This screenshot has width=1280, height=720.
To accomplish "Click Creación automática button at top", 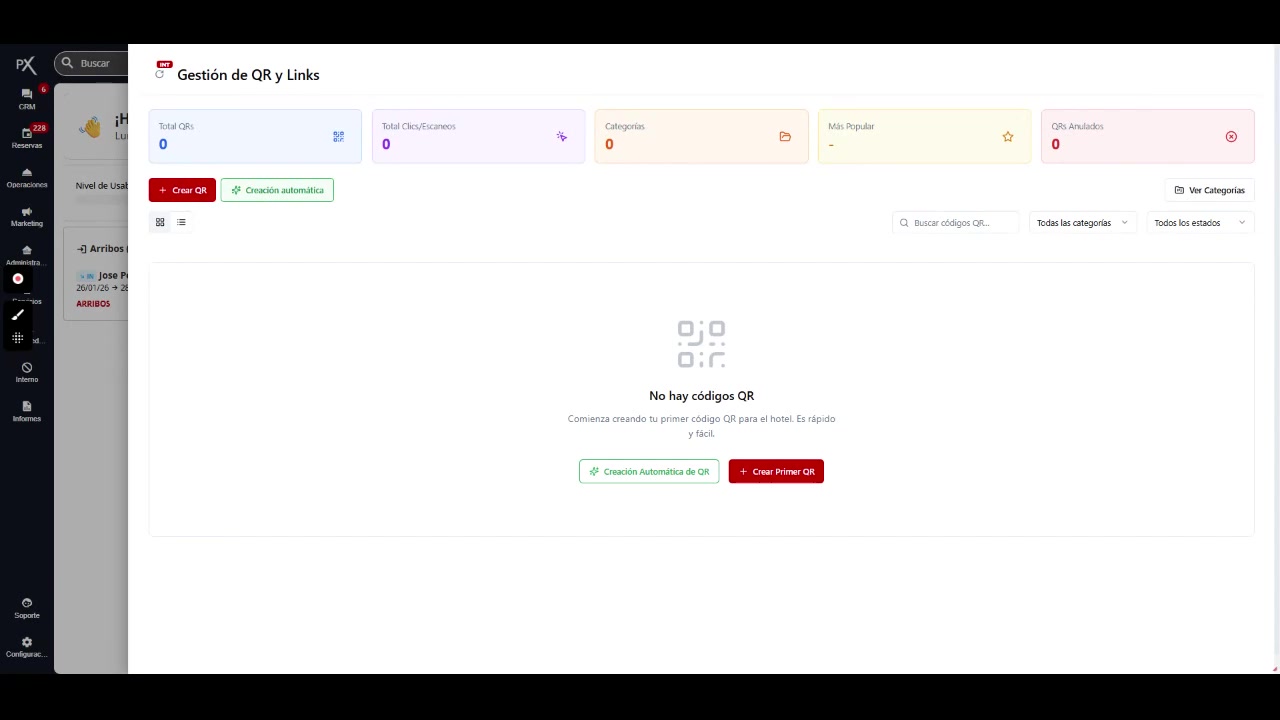I will point(277,190).
